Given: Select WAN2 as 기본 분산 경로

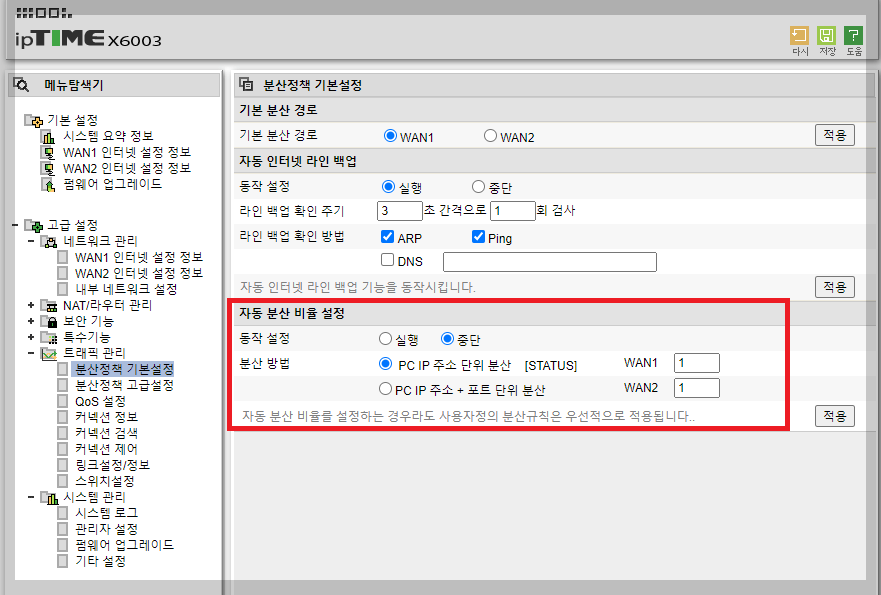Looking at the screenshot, I should tap(490, 136).
